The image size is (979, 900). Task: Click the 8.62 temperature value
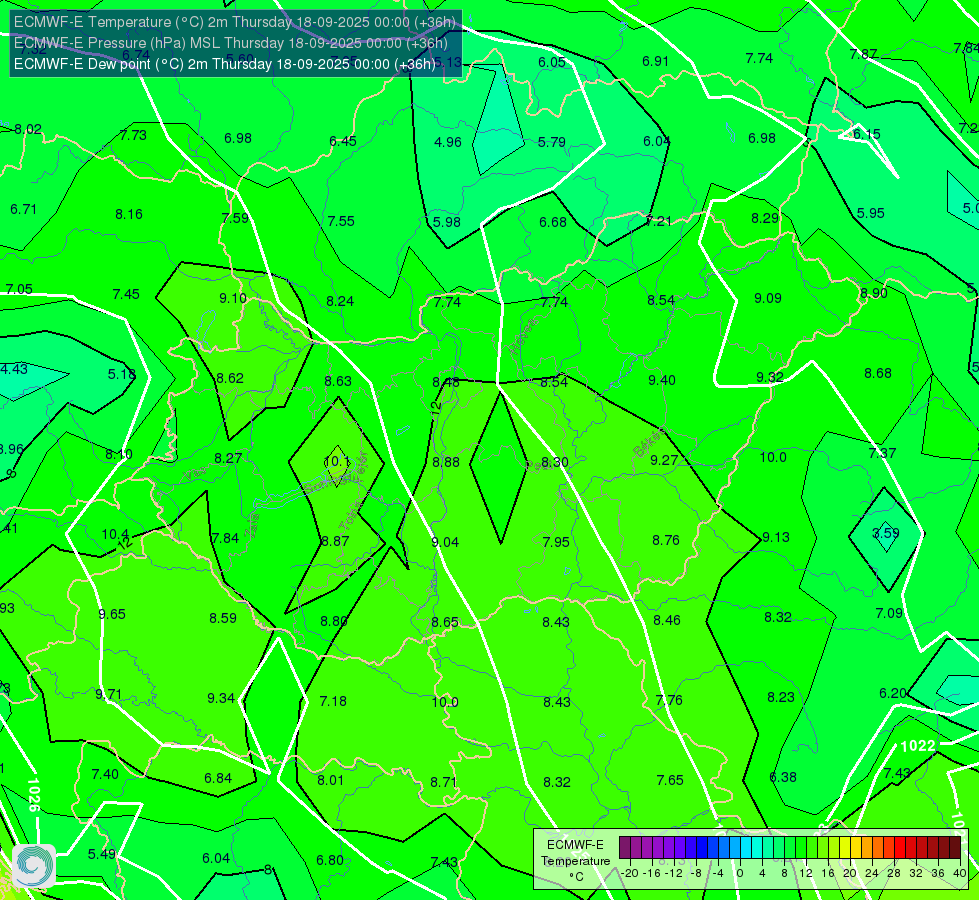pos(230,378)
